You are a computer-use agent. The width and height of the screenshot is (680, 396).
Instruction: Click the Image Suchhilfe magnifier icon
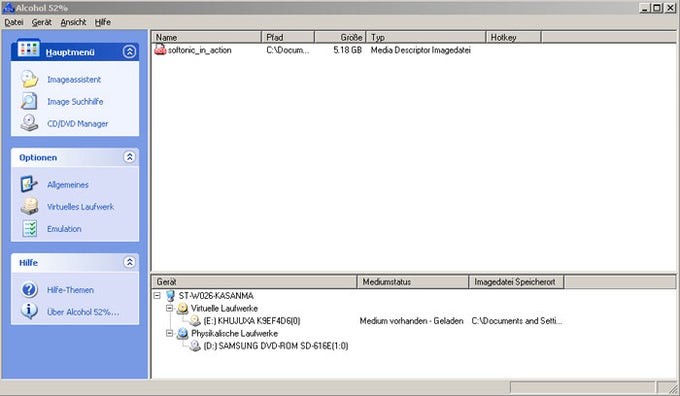tap(29, 101)
